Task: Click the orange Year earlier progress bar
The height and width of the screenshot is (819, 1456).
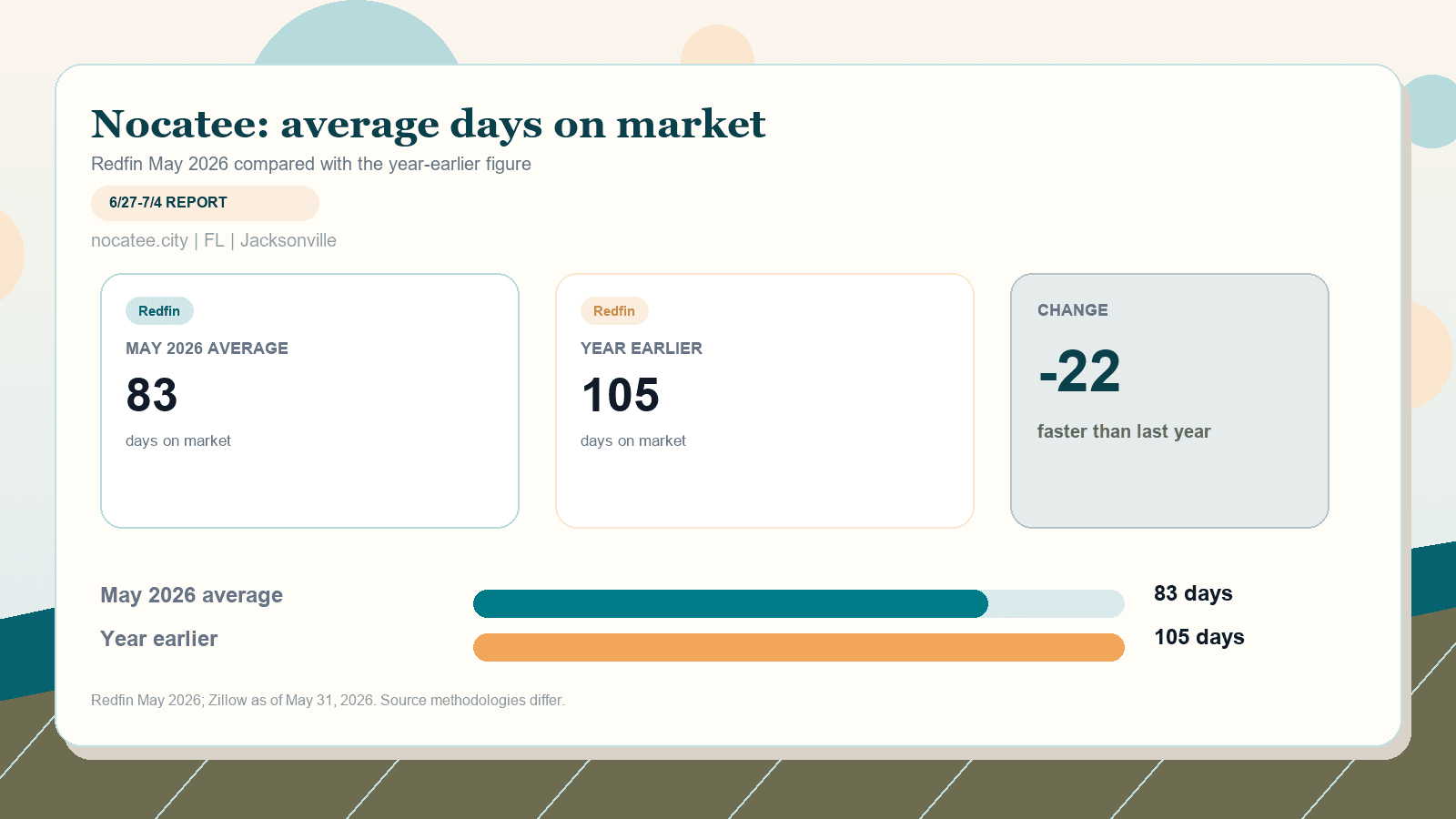Action: tap(799, 647)
